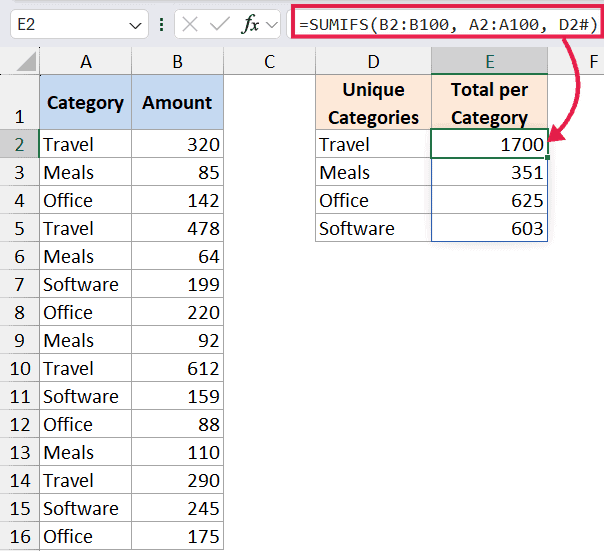Viewport: 604px width, 551px height.
Task: Select the amount cell 110
Action: [177, 452]
